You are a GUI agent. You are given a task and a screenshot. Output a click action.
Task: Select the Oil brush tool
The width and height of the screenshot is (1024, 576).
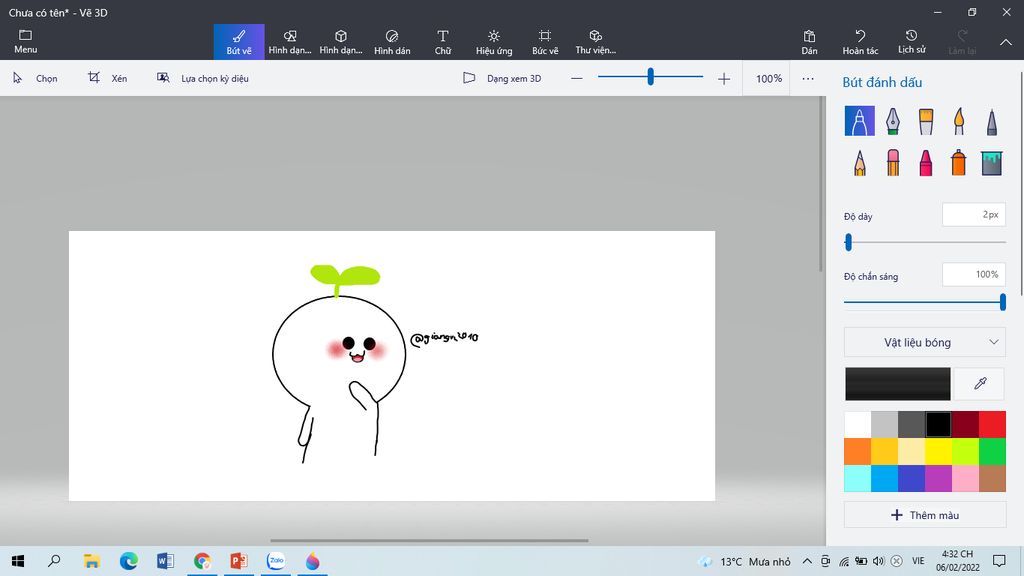pos(925,121)
